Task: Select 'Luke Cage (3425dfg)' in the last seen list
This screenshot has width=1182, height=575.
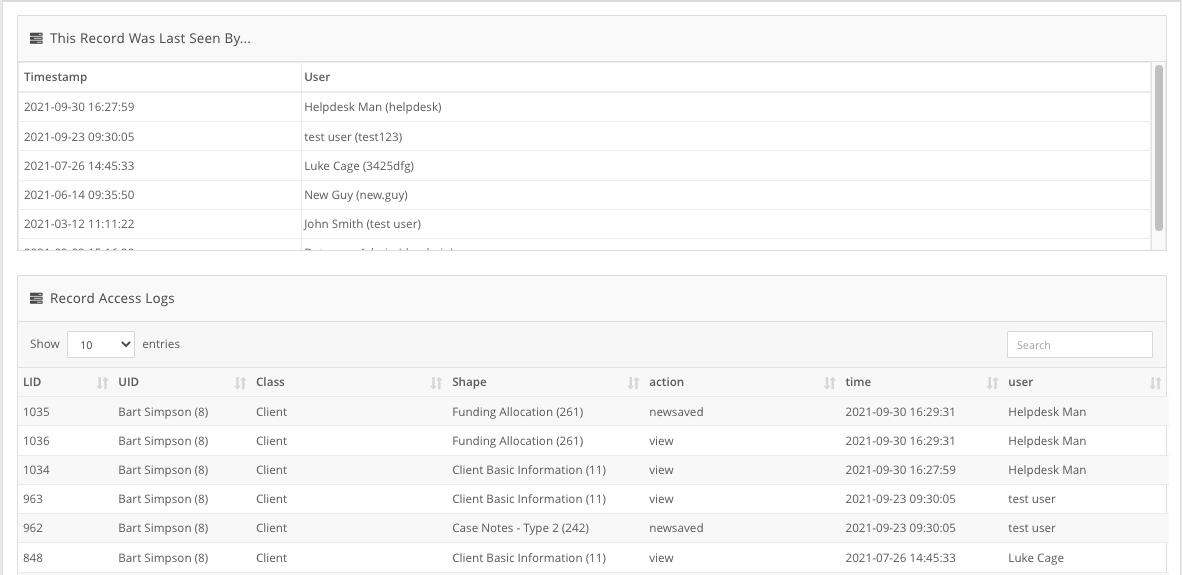Action: 359,166
